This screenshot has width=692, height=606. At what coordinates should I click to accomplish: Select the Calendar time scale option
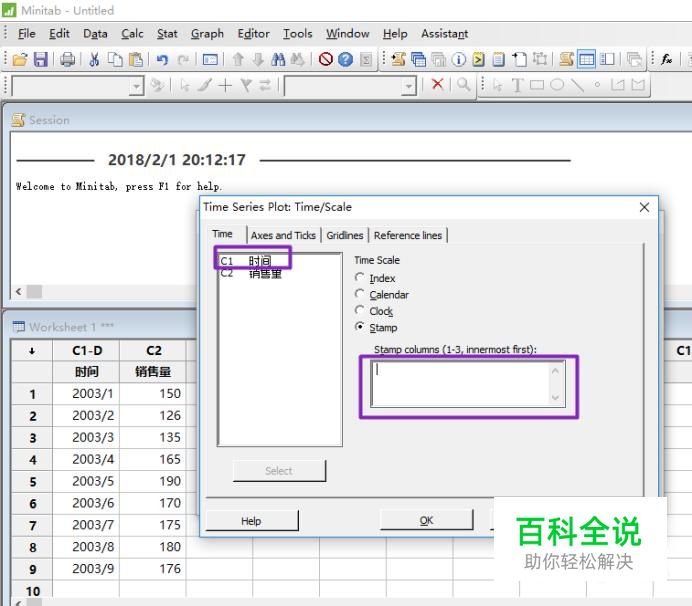tap(360, 294)
